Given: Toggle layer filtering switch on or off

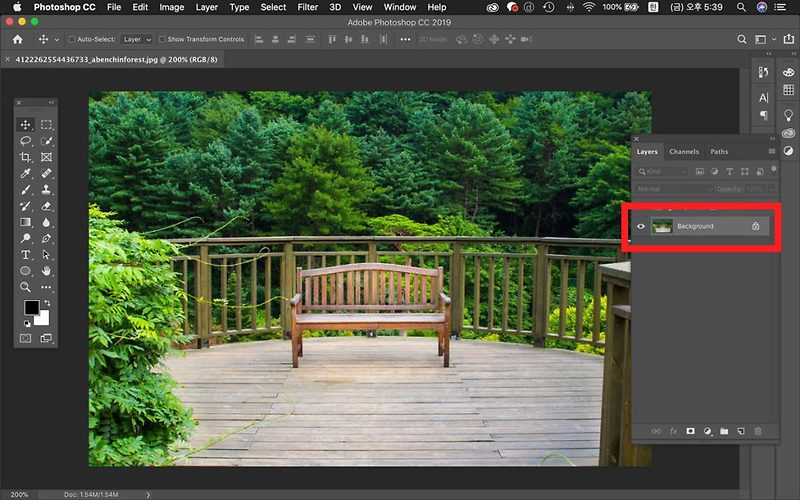Looking at the screenshot, I should tap(774, 169).
